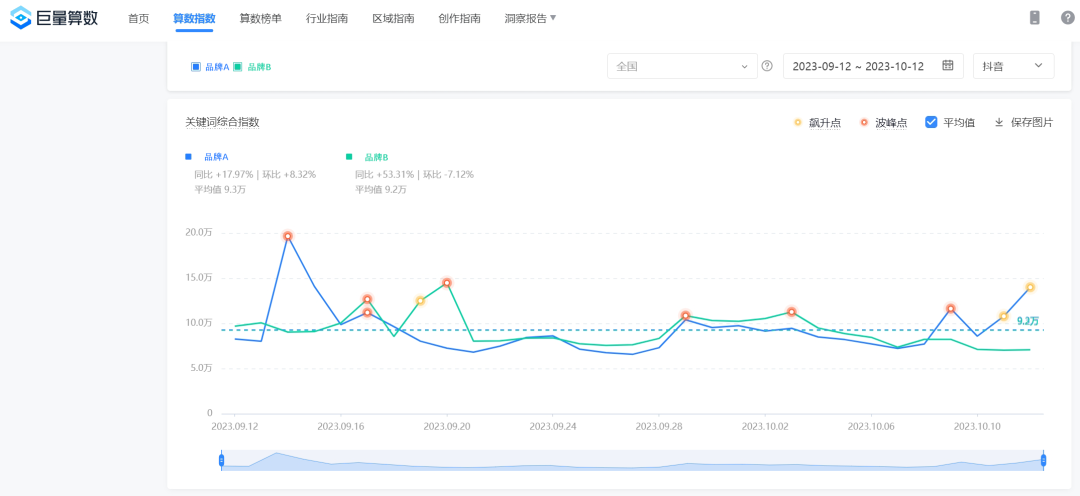Click the 巨量算数 logo

pyautogui.click(x=54, y=18)
